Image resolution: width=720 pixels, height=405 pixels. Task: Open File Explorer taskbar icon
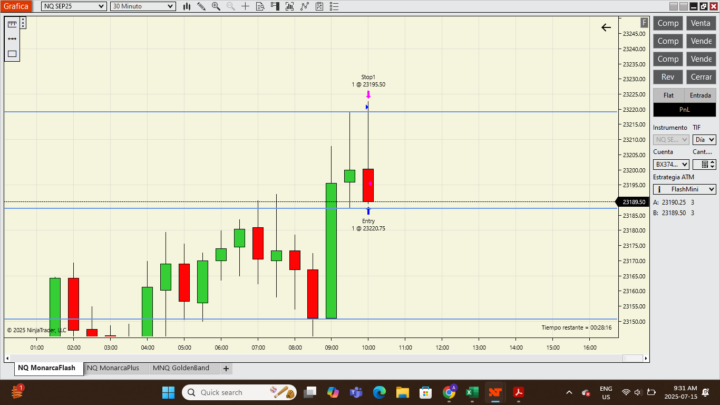pyautogui.click(x=403, y=393)
